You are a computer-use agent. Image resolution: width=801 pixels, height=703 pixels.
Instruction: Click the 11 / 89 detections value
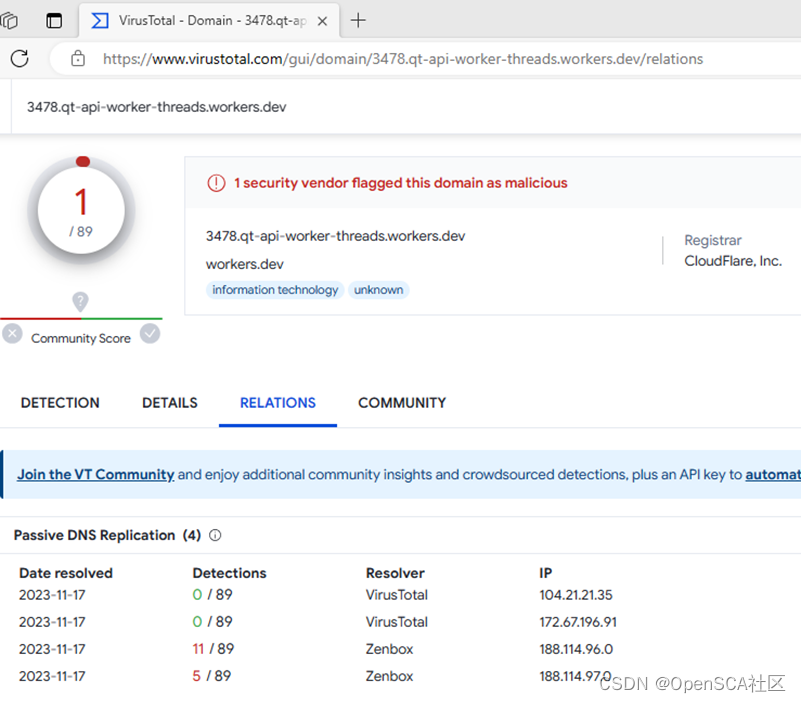pos(213,649)
